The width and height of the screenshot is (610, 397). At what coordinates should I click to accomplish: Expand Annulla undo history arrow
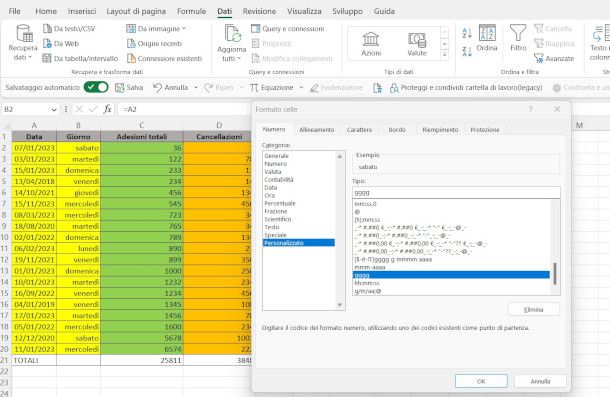click(x=196, y=88)
